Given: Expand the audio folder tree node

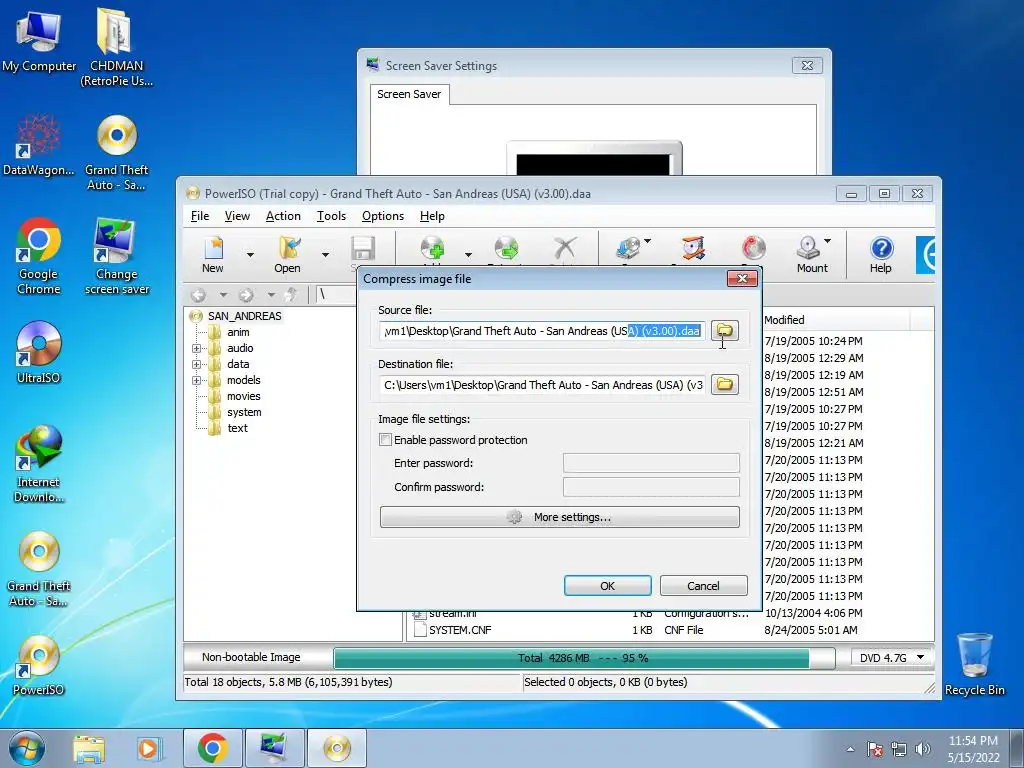Looking at the screenshot, I should (196, 348).
